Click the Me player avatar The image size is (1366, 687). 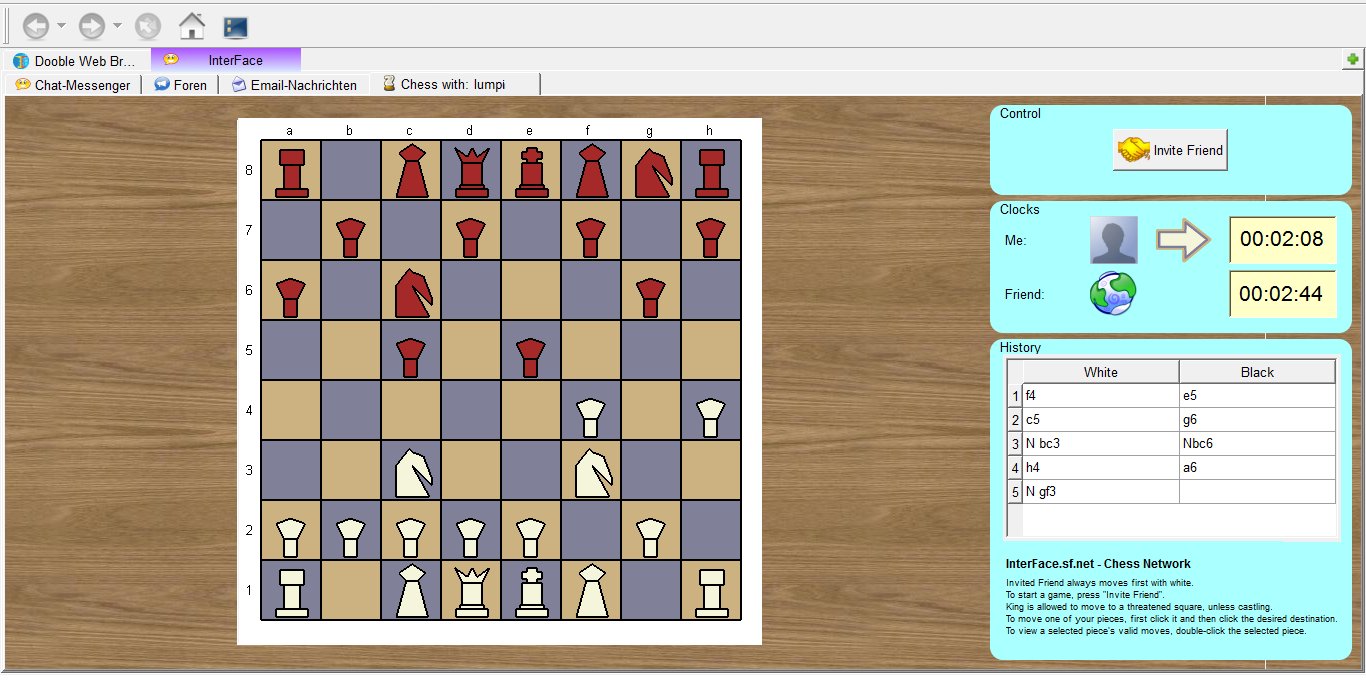(x=1113, y=240)
